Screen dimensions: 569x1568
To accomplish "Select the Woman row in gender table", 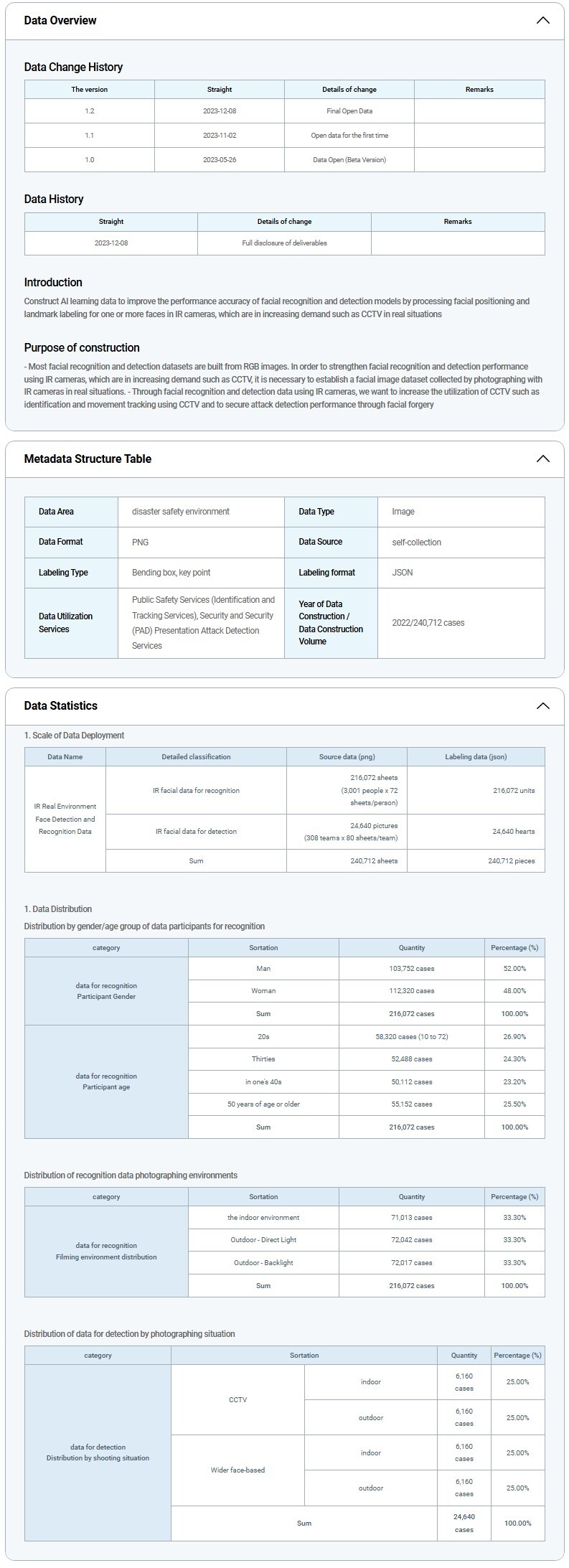I will [263, 991].
